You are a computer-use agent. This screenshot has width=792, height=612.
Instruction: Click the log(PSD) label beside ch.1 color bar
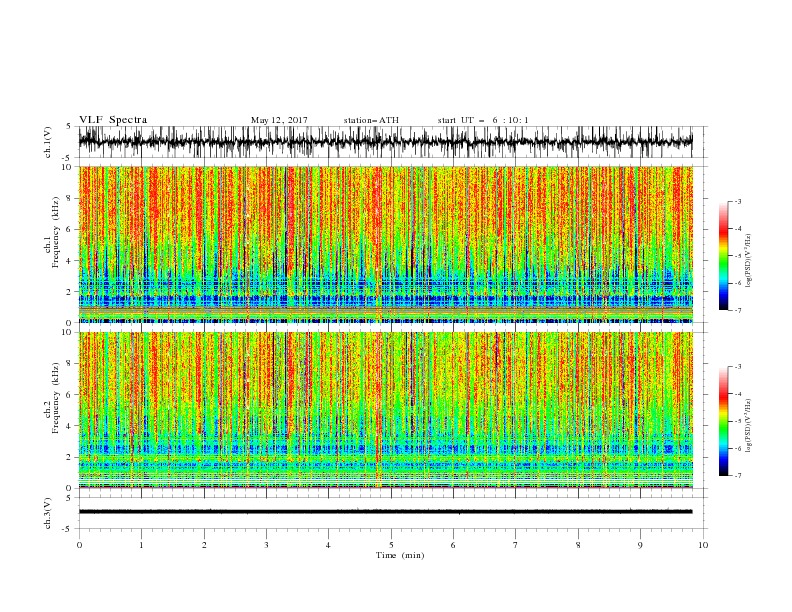tap(748, 261)
